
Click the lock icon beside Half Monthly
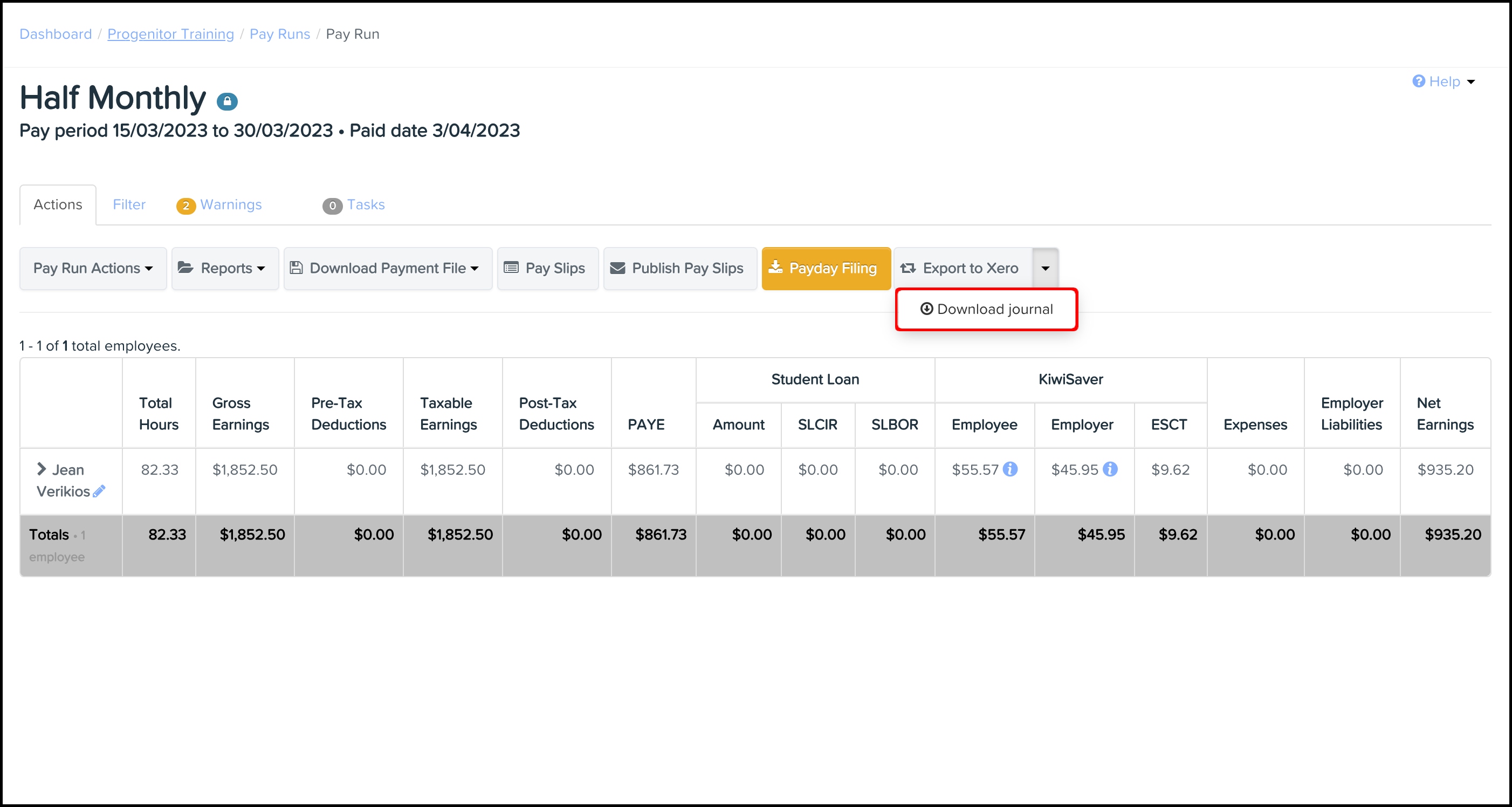226,101
